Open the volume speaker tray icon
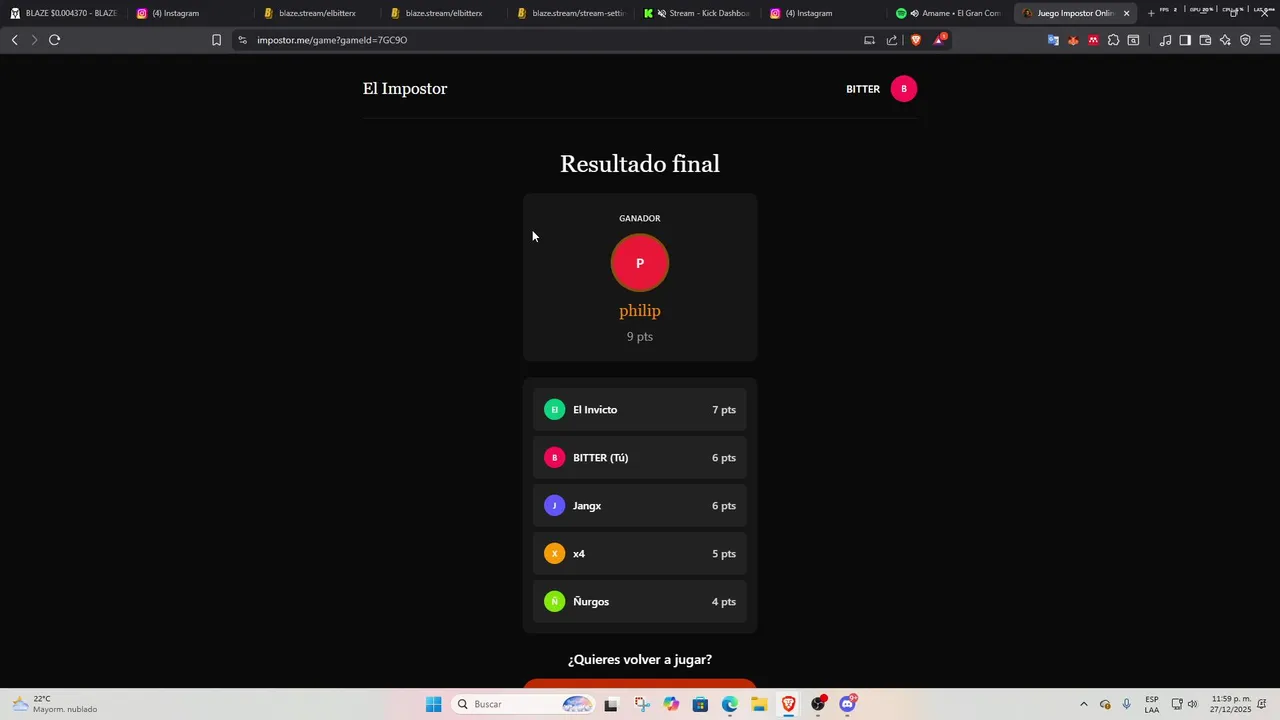This screenshot has width=1280, height=720. [x=1192, y=704]
